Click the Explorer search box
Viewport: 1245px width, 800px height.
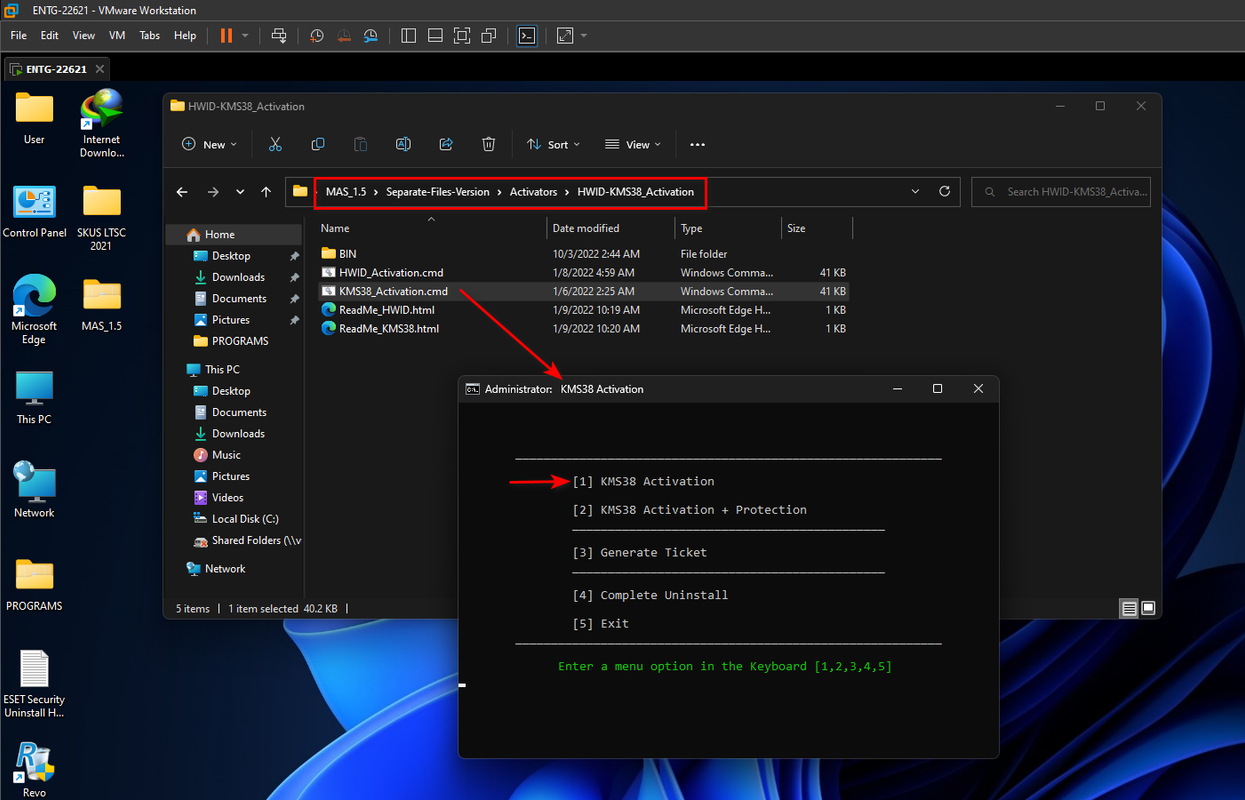(1061, 192)
